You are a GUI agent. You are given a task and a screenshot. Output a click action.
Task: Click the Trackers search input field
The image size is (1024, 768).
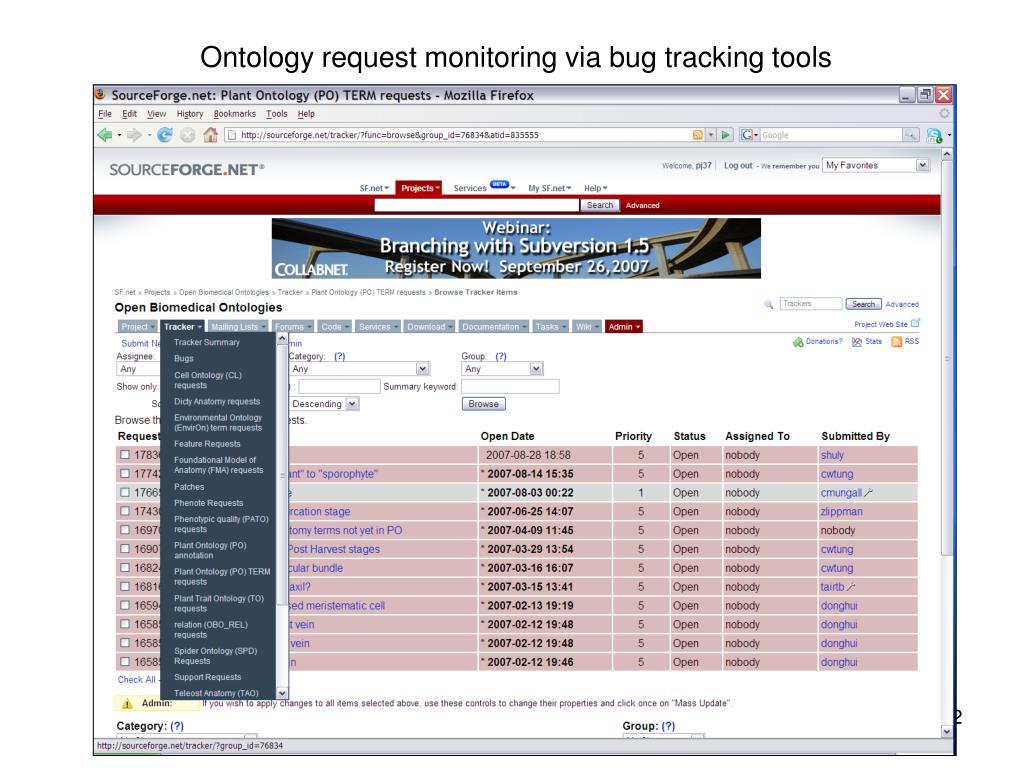(810, 304)
